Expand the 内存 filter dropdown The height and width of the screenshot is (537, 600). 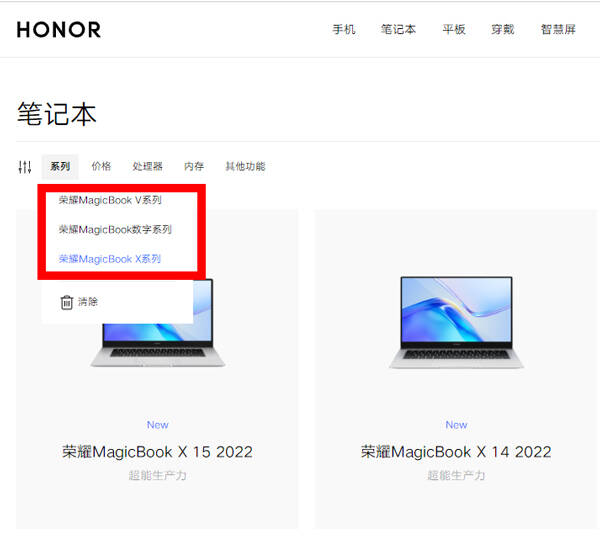[x=194, y=166]
